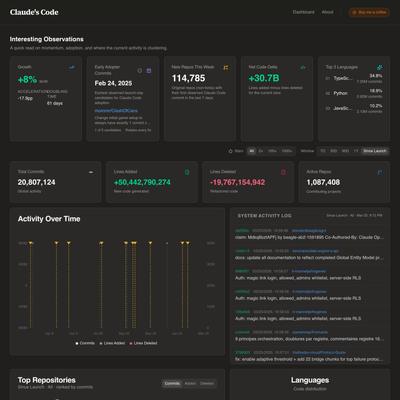Click the teal icon on Top 3 Languages card
400x400 pixels.
[380, 68]
